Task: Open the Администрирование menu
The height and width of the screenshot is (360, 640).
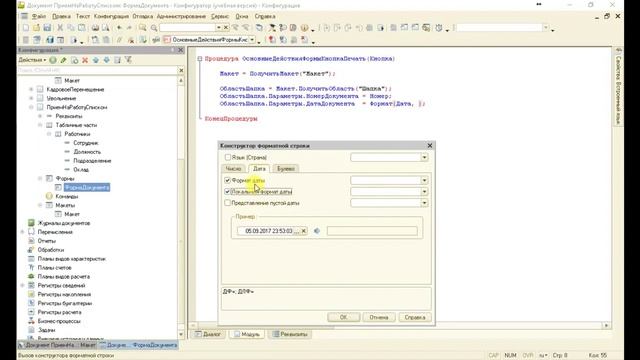Action: pos(181,16)
